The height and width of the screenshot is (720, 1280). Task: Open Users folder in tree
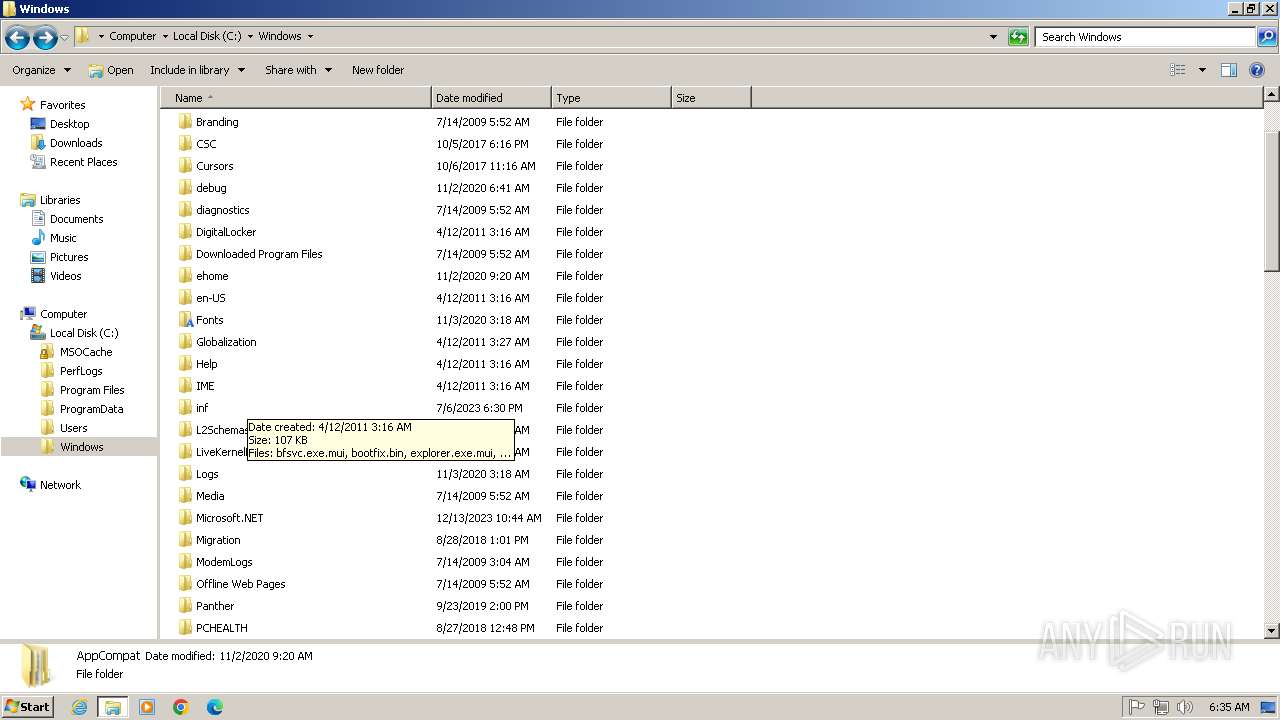click(73, 428)
